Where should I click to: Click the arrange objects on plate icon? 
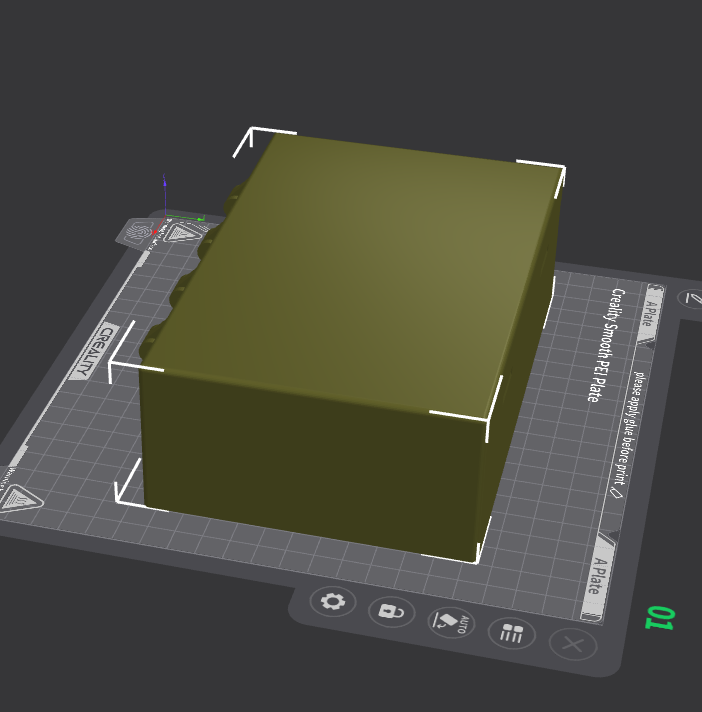511,633
